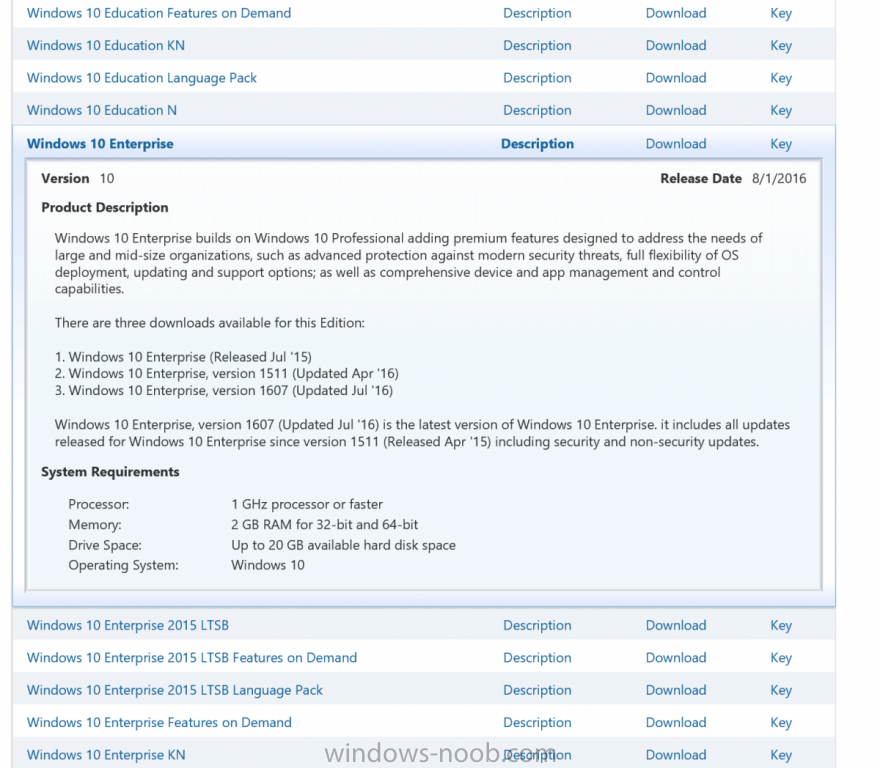The image size is (880, 768).
Task: Download Windows 10 Education KN
Action: click(676, 45)
